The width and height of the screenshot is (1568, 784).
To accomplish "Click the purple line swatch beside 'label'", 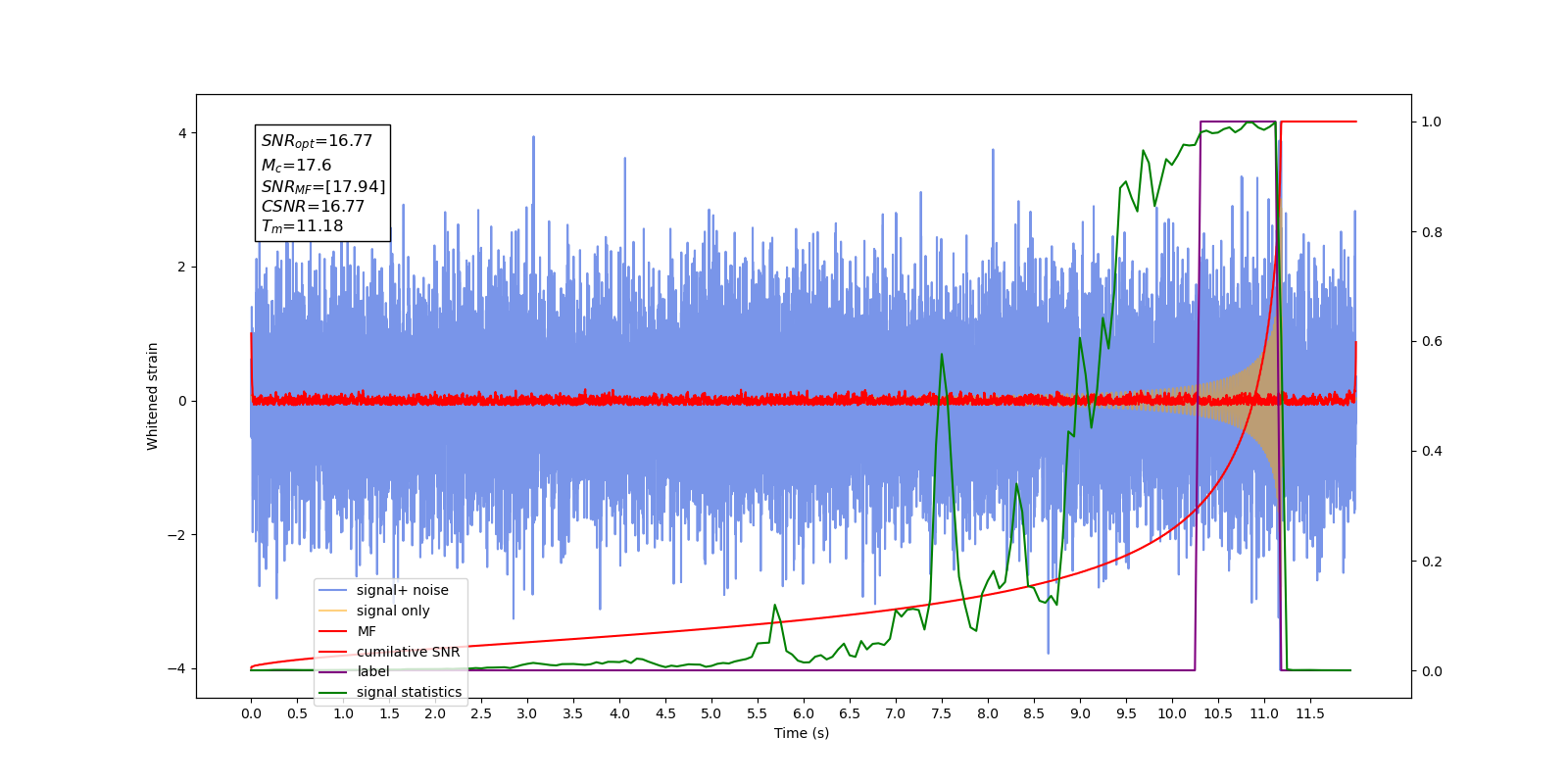I will coord(333,671).
